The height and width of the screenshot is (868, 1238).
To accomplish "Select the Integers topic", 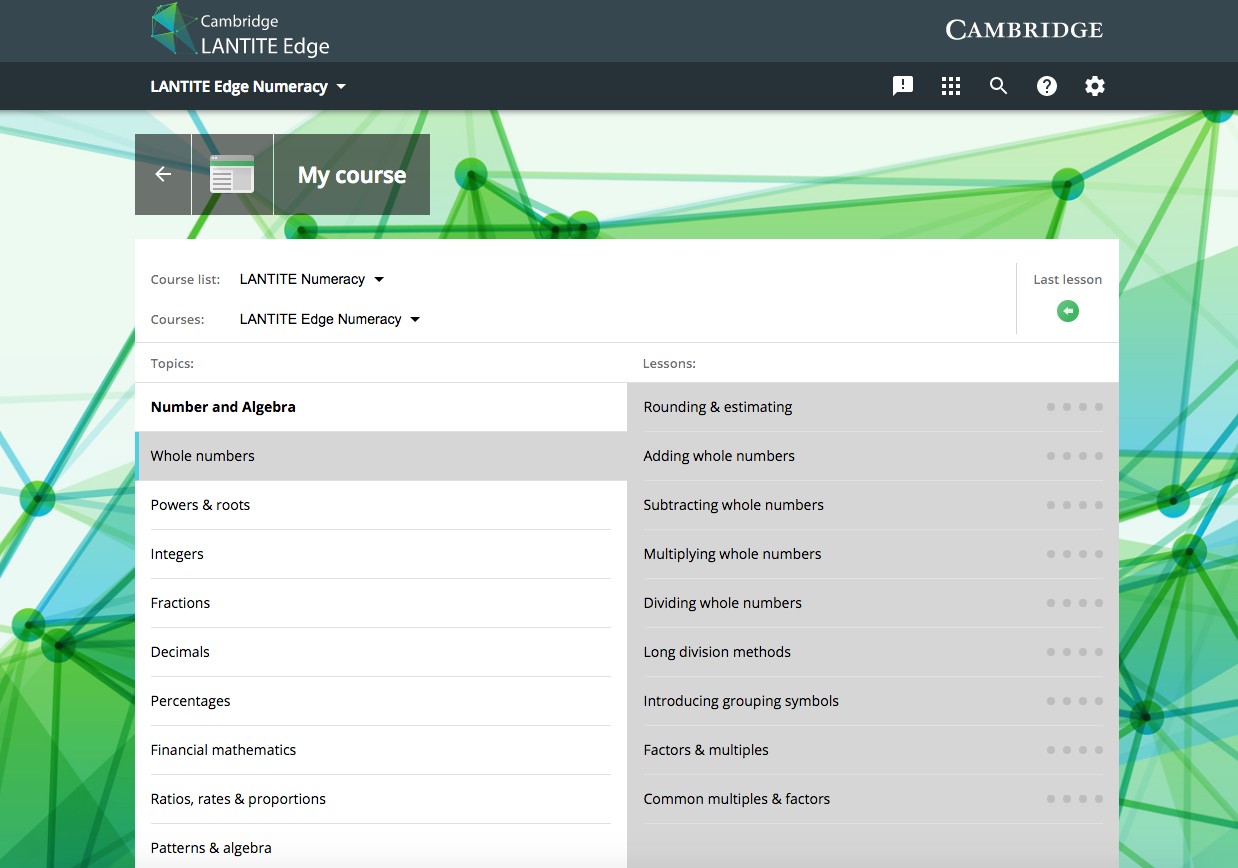I will coord(381,554).
